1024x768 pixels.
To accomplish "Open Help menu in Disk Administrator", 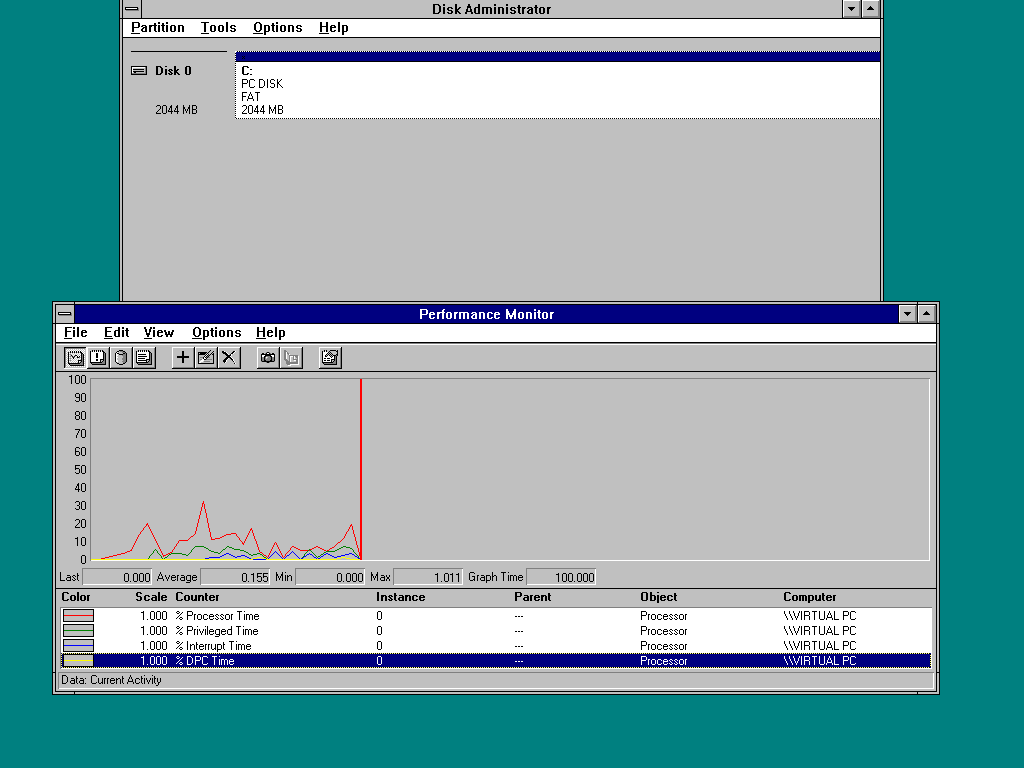I will tap(333, 27).
